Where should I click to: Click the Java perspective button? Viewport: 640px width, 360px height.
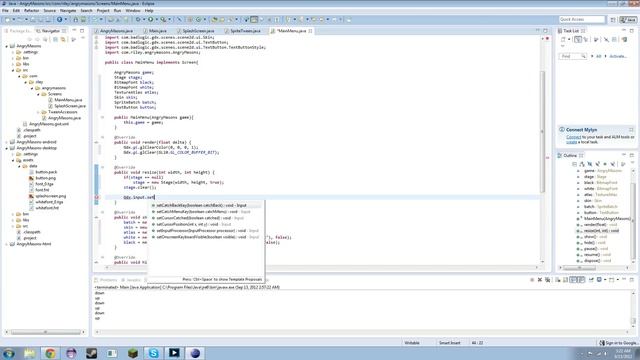pos(628,20)
